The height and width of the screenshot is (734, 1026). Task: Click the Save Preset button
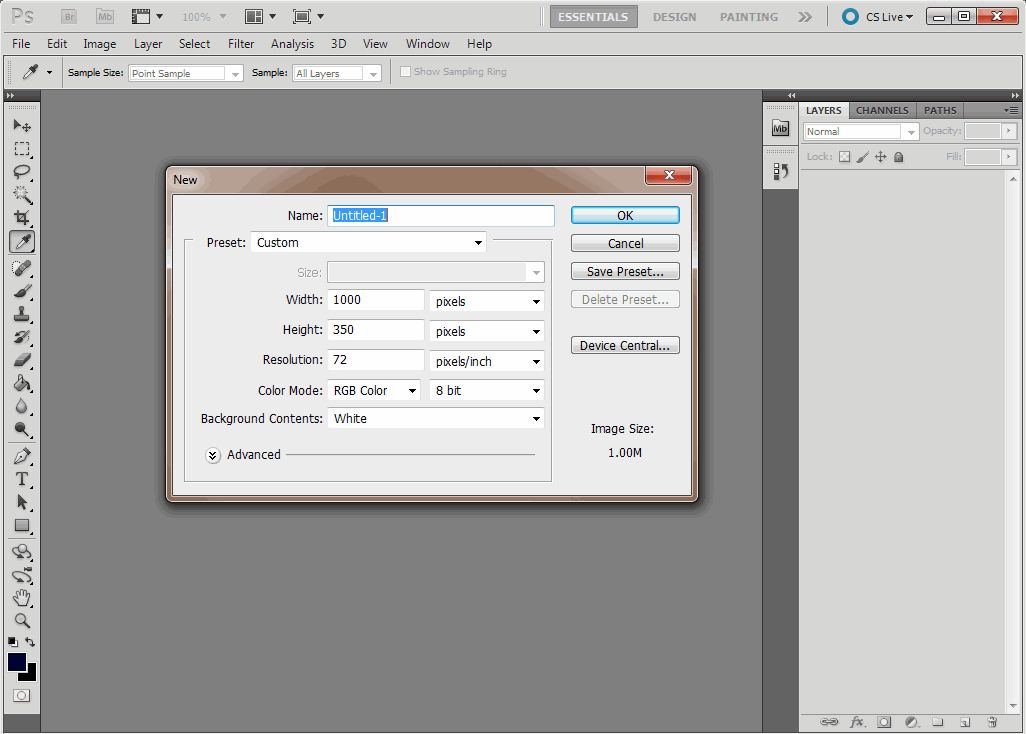click(x=625, y=270)
